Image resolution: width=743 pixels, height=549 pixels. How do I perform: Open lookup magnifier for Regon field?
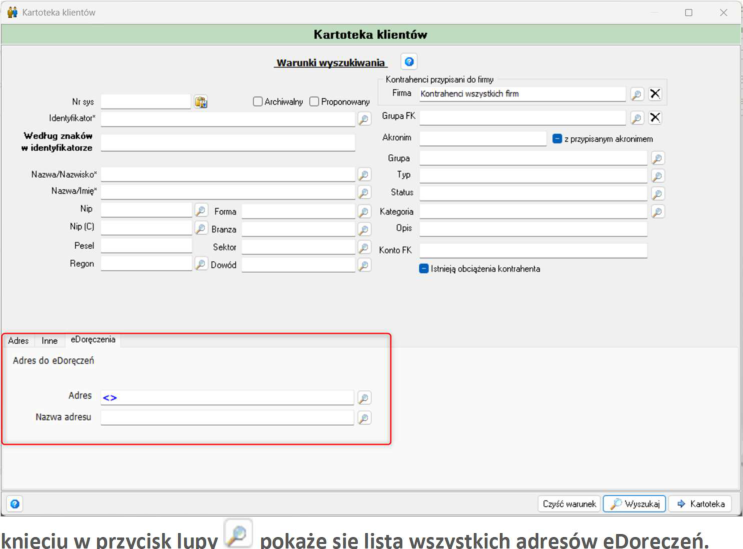coord(201,264)
